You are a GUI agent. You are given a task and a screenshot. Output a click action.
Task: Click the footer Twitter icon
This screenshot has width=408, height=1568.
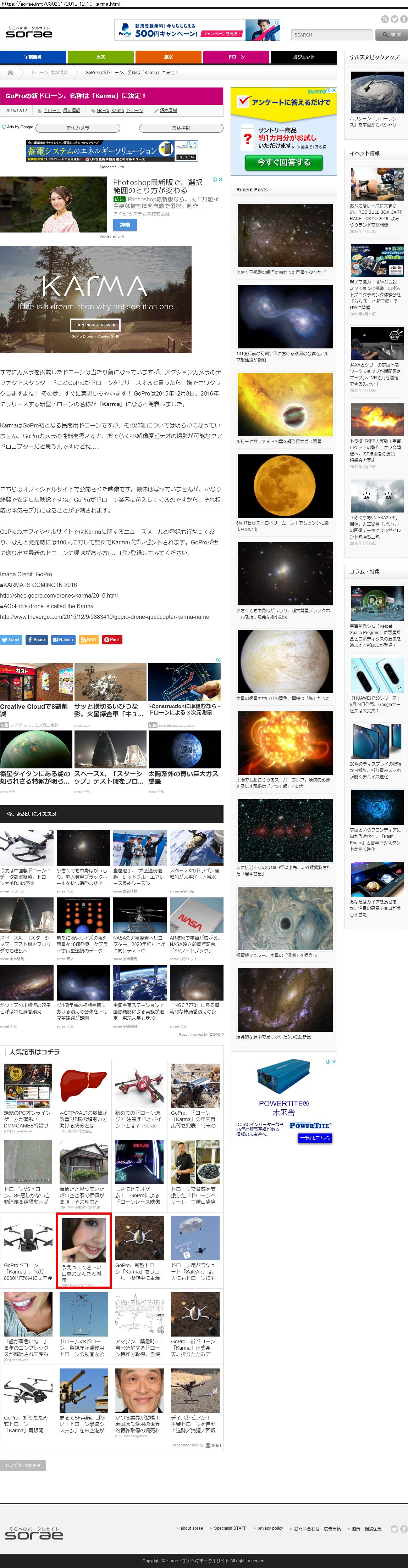point(395,1529)
